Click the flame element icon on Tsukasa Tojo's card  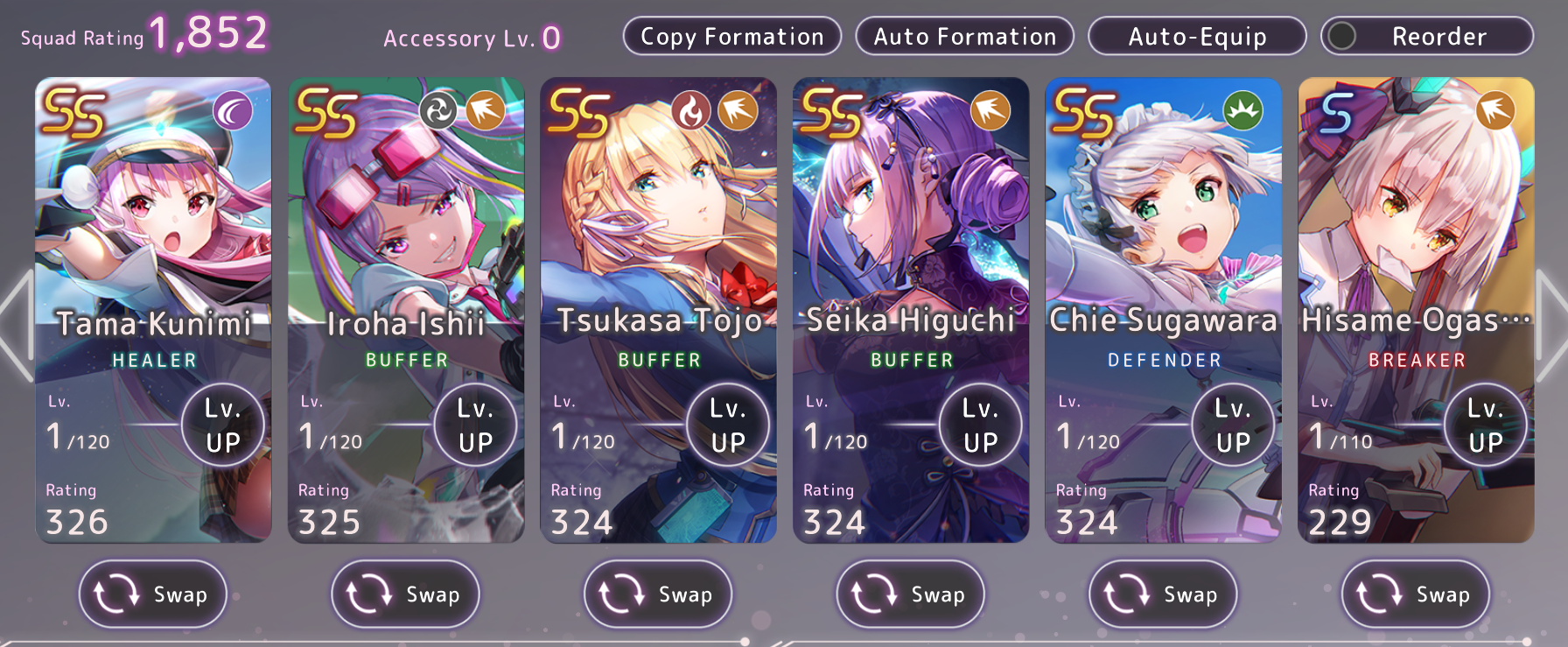[690, 111]
